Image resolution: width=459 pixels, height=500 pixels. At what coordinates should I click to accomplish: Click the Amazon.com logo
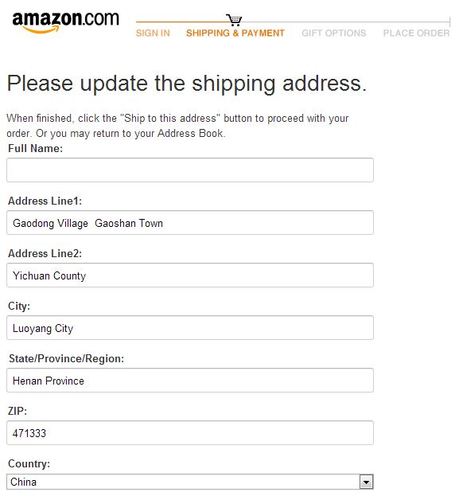coord(65,22)
